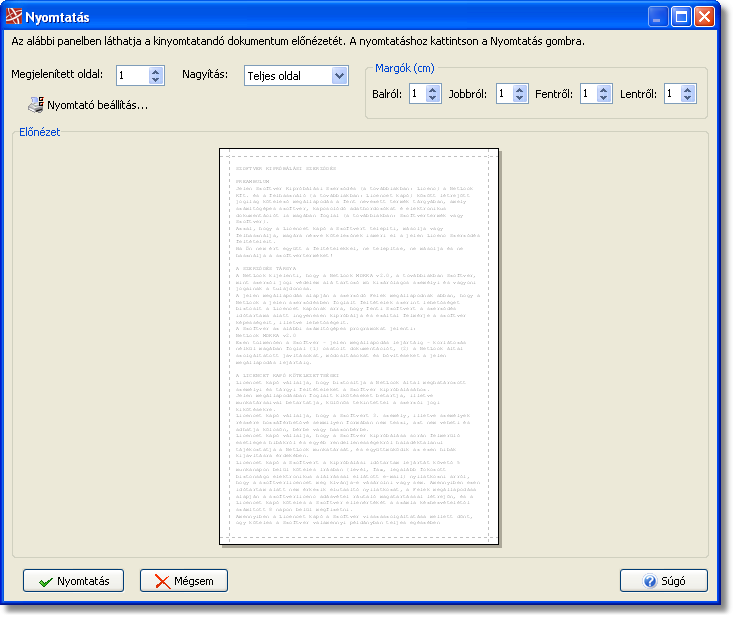The height and width of the screenshot is (617, 733).
Task: Decrease the Jobbról right margin
Action: coord(519,98)
